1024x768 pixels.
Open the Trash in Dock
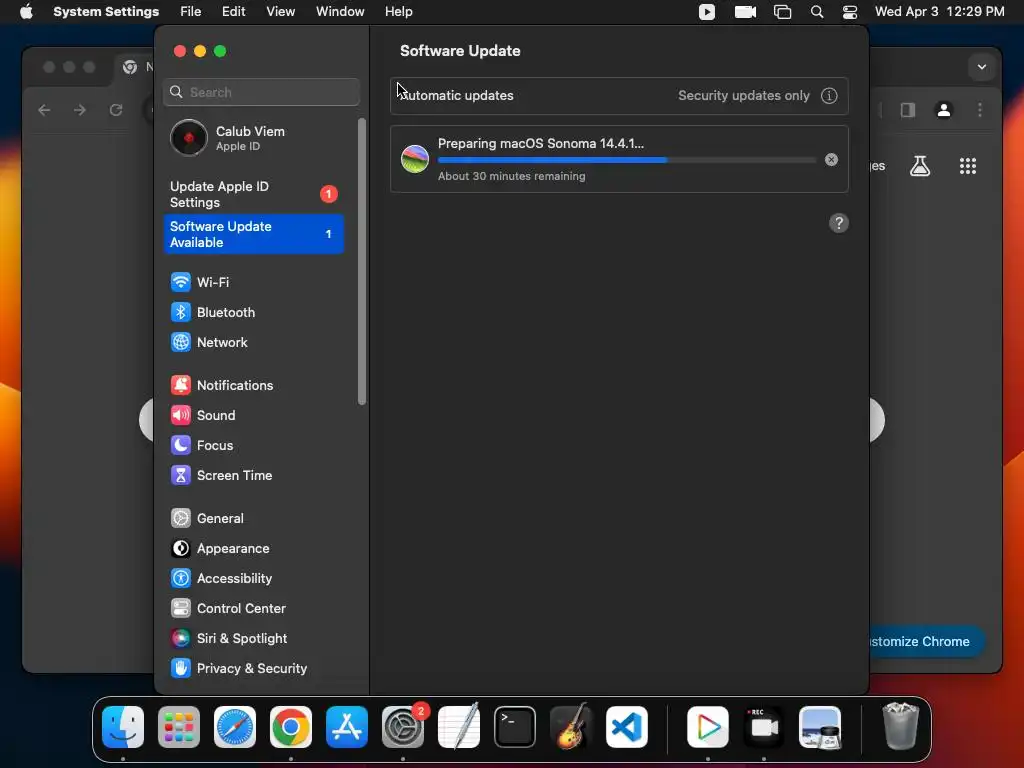[x=901, y=727]
